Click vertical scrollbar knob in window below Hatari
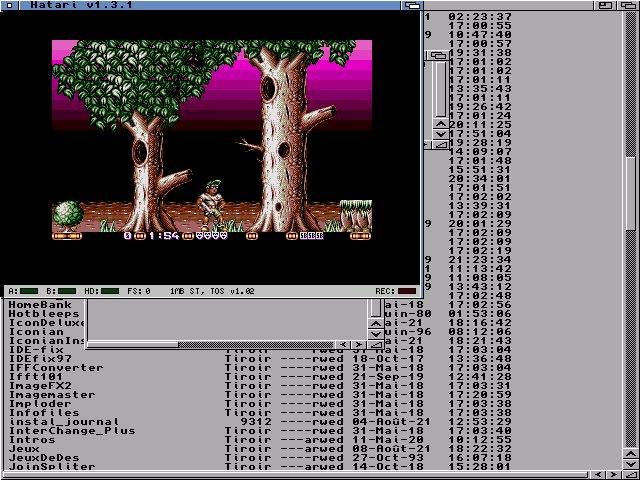 (376, 308)
